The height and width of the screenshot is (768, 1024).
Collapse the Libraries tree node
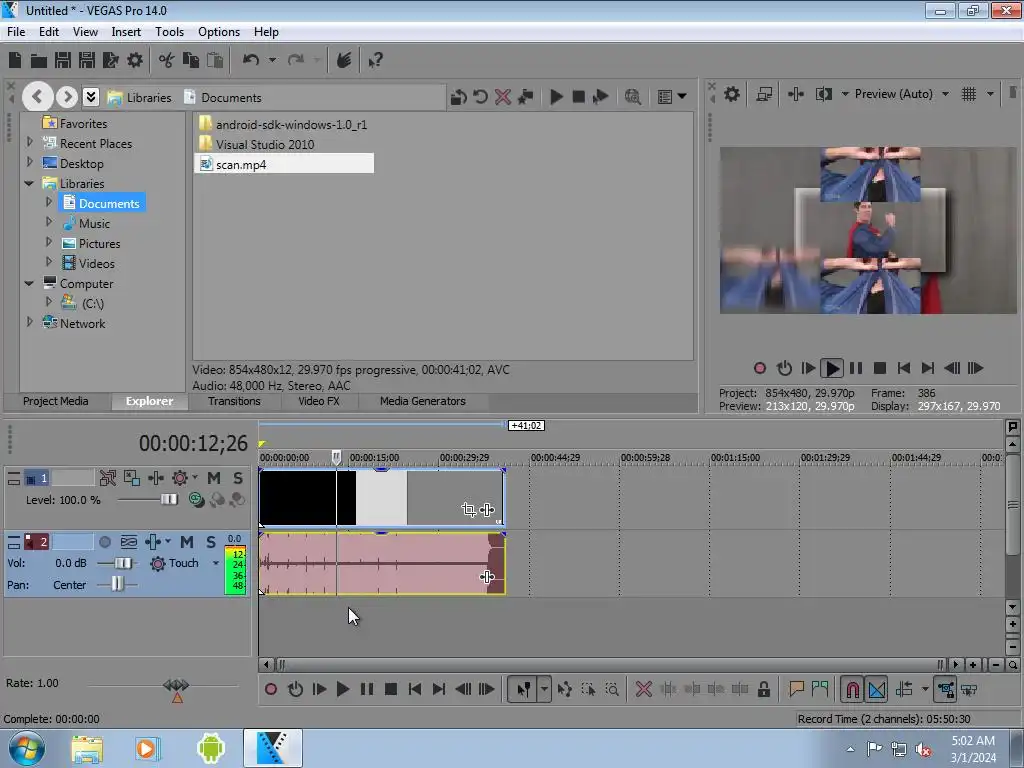(x=29, y=184)
